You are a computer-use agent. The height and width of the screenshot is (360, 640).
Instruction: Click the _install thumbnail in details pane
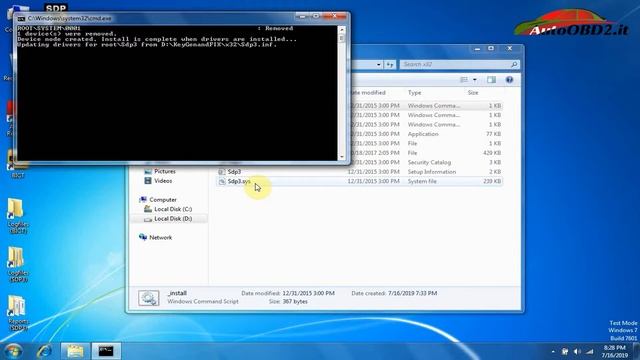point(149,298)
